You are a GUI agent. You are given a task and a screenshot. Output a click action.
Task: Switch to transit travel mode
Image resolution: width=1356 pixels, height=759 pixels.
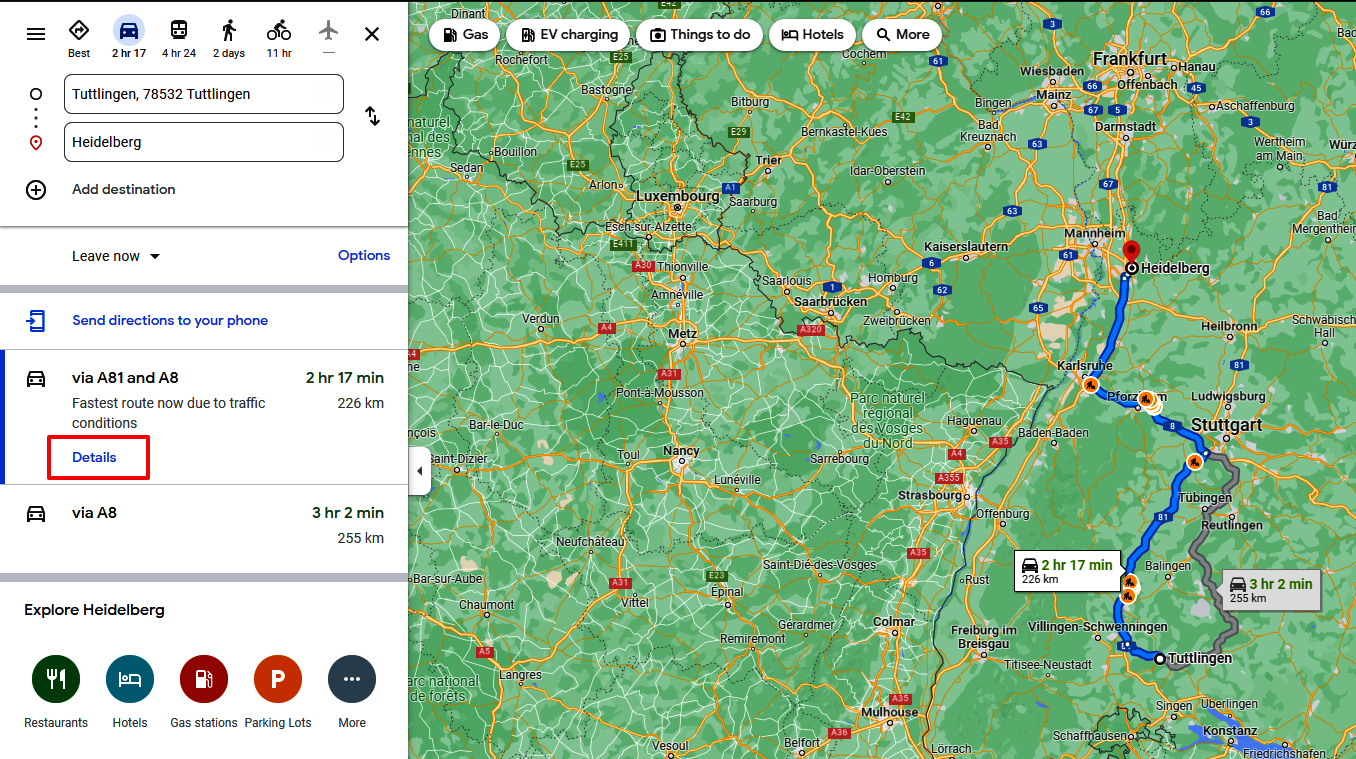(x=179, y=31)
